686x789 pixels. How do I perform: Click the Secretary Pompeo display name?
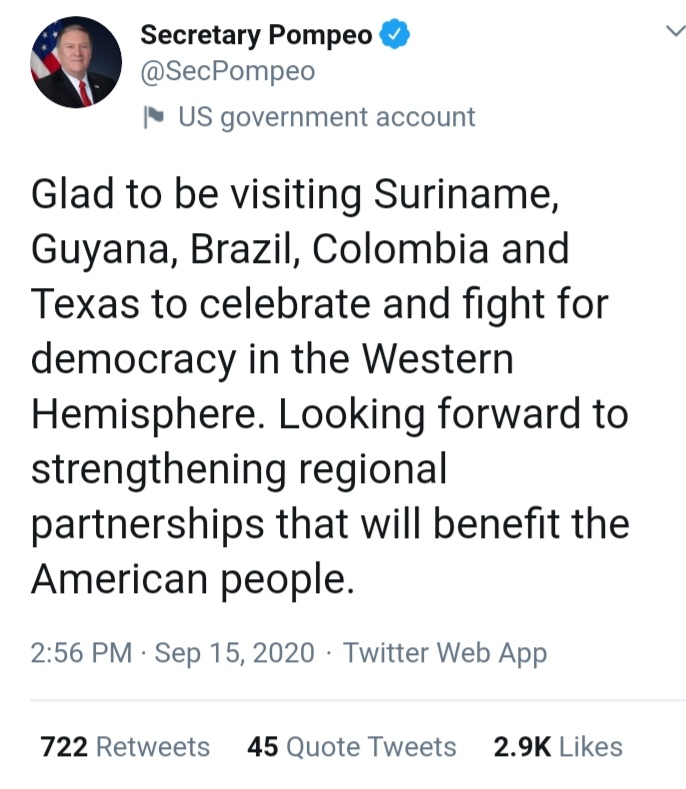pos(256,35)
